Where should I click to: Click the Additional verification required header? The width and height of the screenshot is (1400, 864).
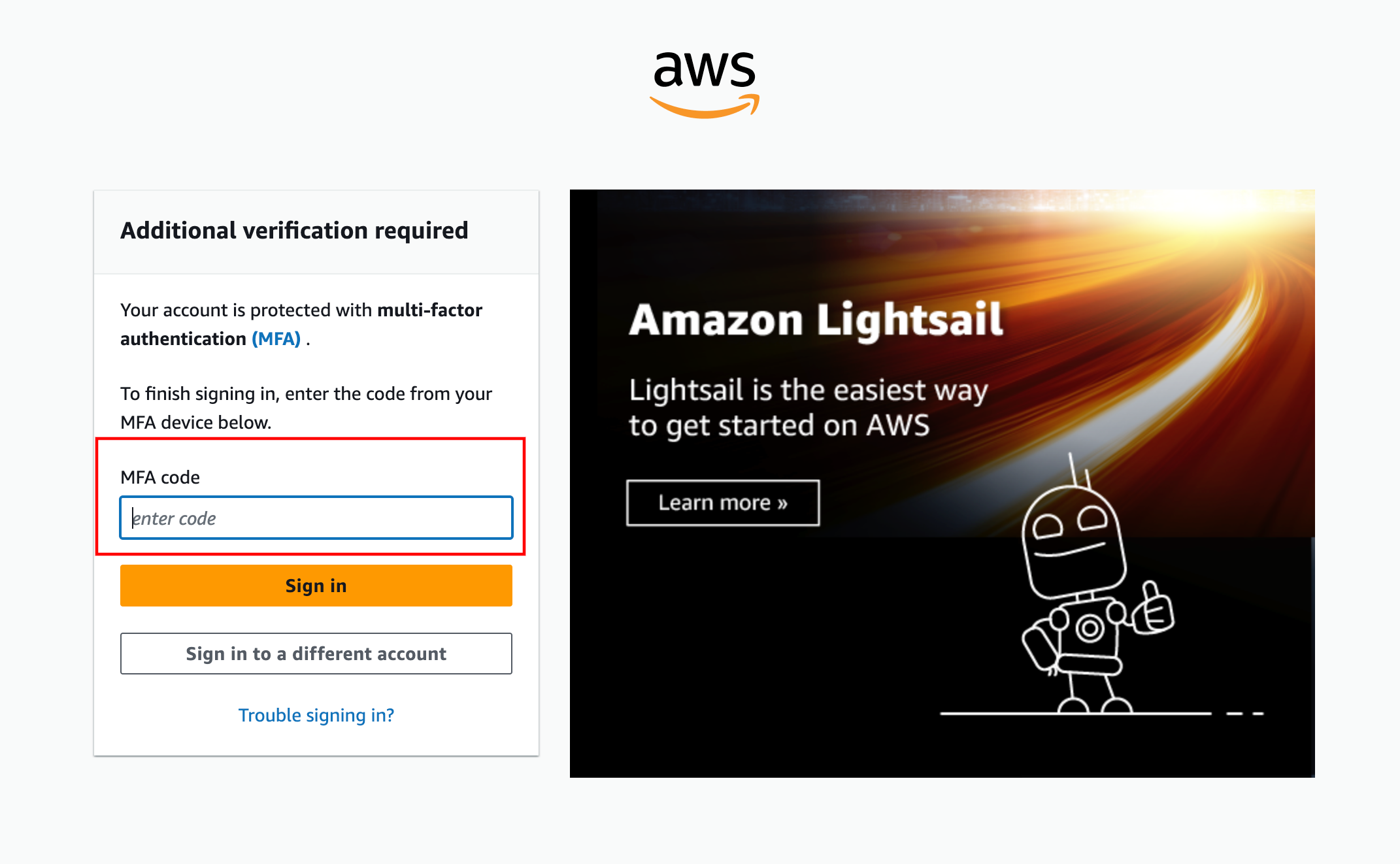(x=293, y=230)
